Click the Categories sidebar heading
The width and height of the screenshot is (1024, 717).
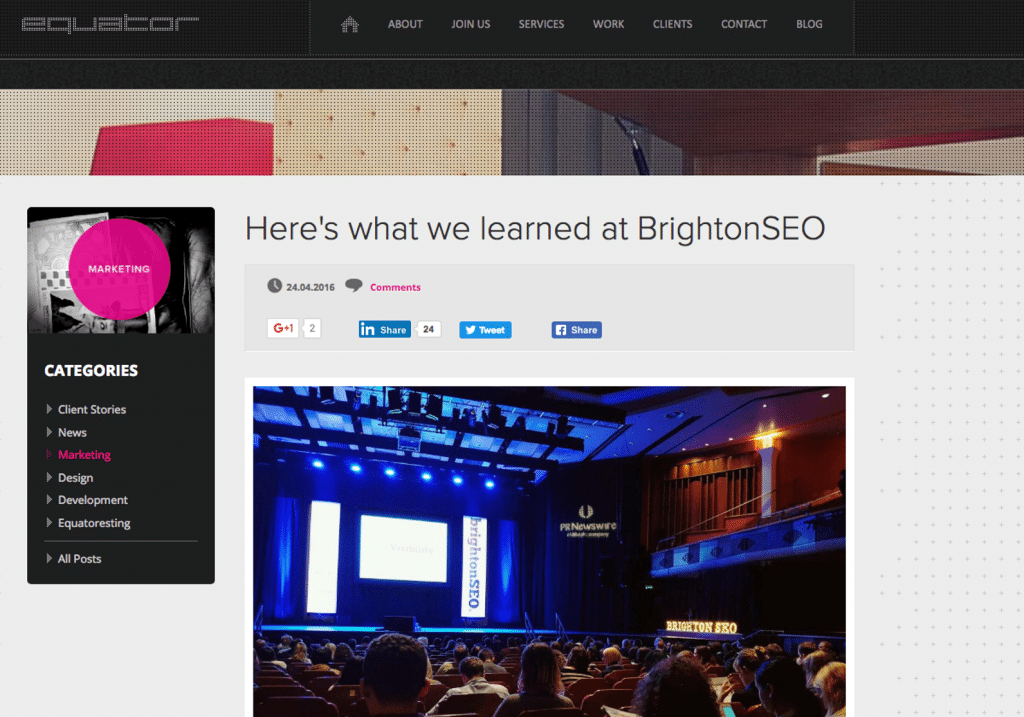pos(91,370)
